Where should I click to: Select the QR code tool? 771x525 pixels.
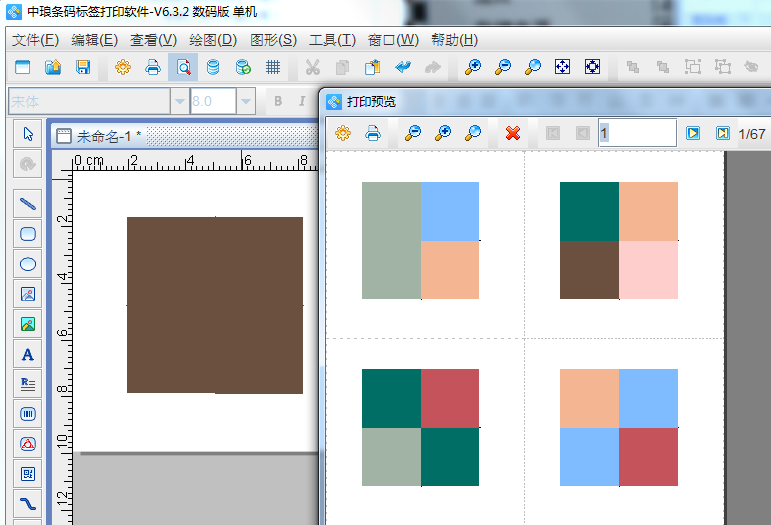28,473
